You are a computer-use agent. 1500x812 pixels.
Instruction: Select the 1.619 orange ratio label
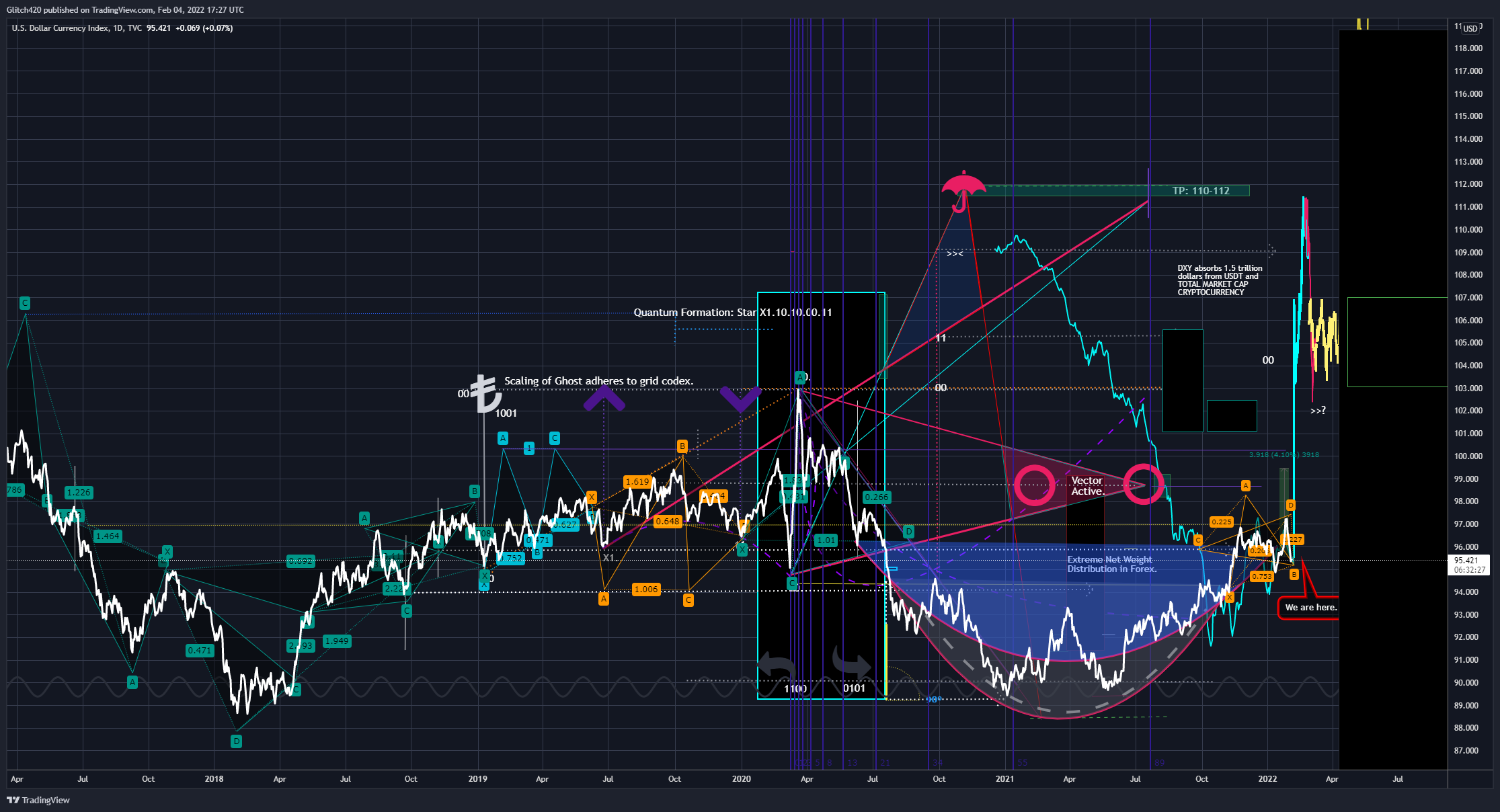pyautogui.click(x=637, y=482)
